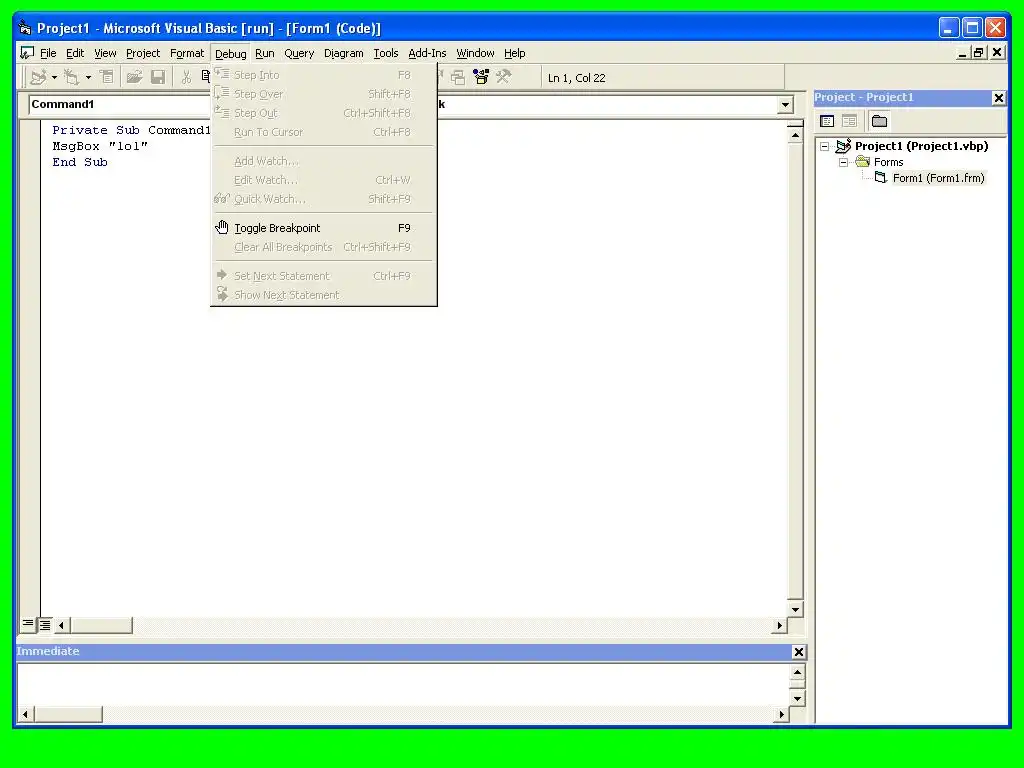
Task: Click Edit Watch... menu entry
Action: [x=324, y=180]
